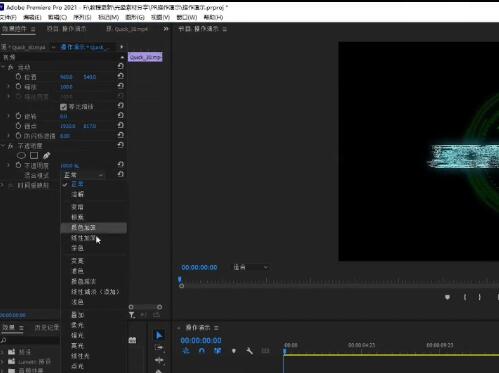Viewport: 499px width, 373px height.
Task: Toggle timeline snapping magnet
Action: [202, 351]
